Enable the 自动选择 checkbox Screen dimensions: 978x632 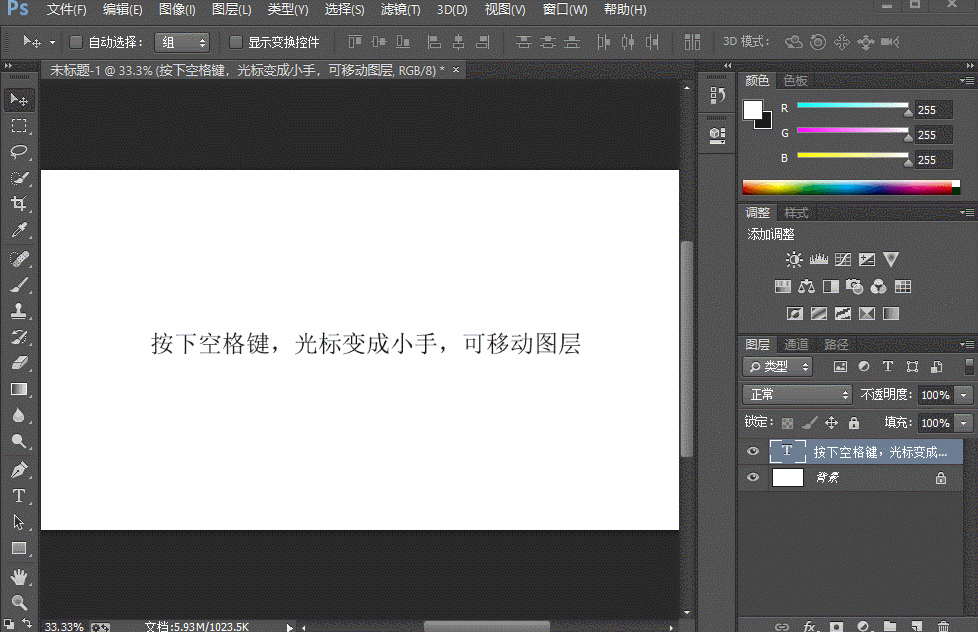tap(74, 42)
